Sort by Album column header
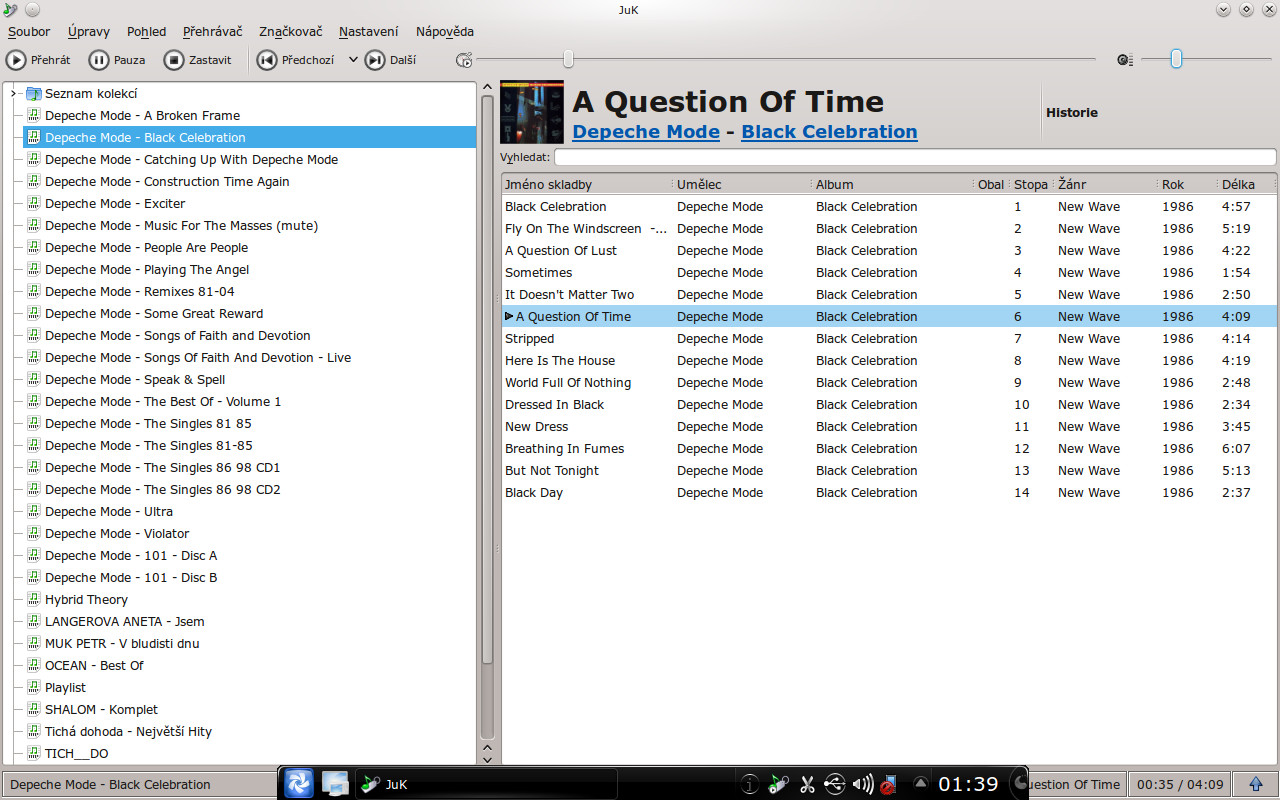This screenshot has width=1280, height=800. pyautogui.click(x=892, y=184)
